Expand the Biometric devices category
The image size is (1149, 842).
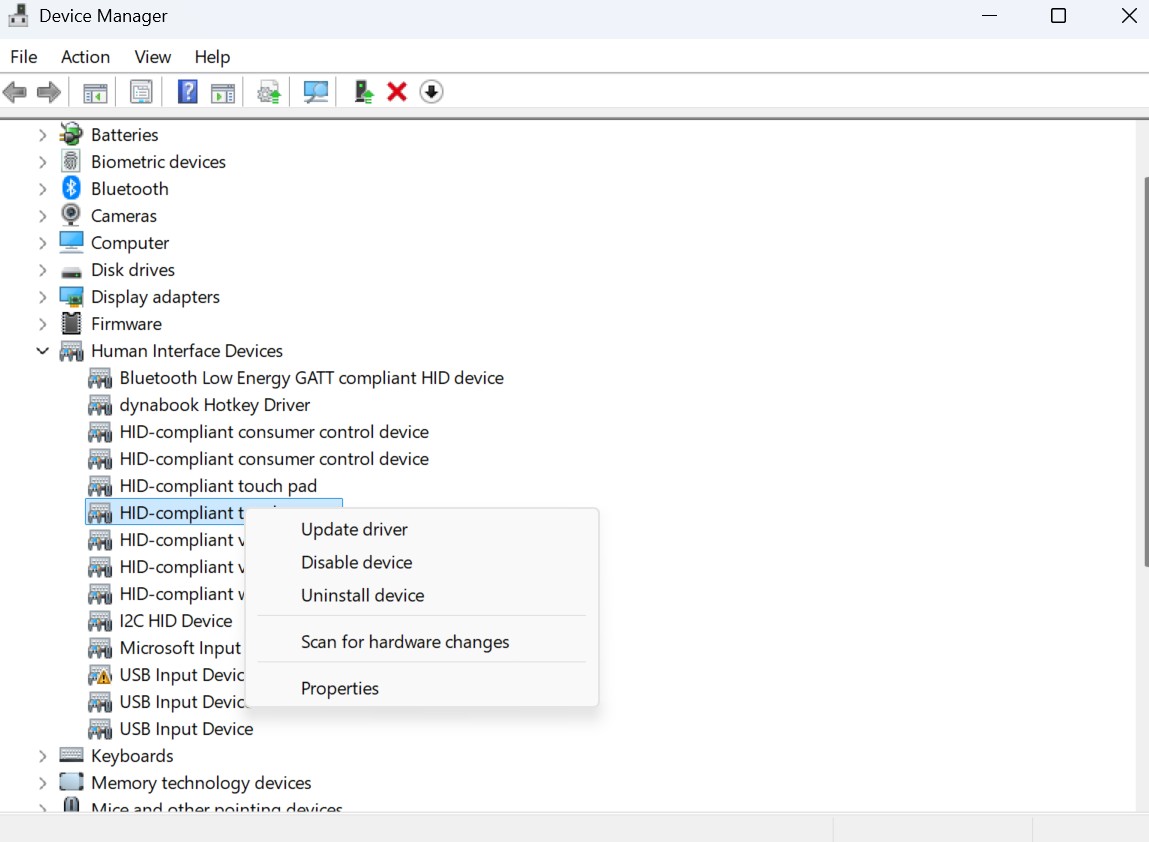click(x=43, y=162)
